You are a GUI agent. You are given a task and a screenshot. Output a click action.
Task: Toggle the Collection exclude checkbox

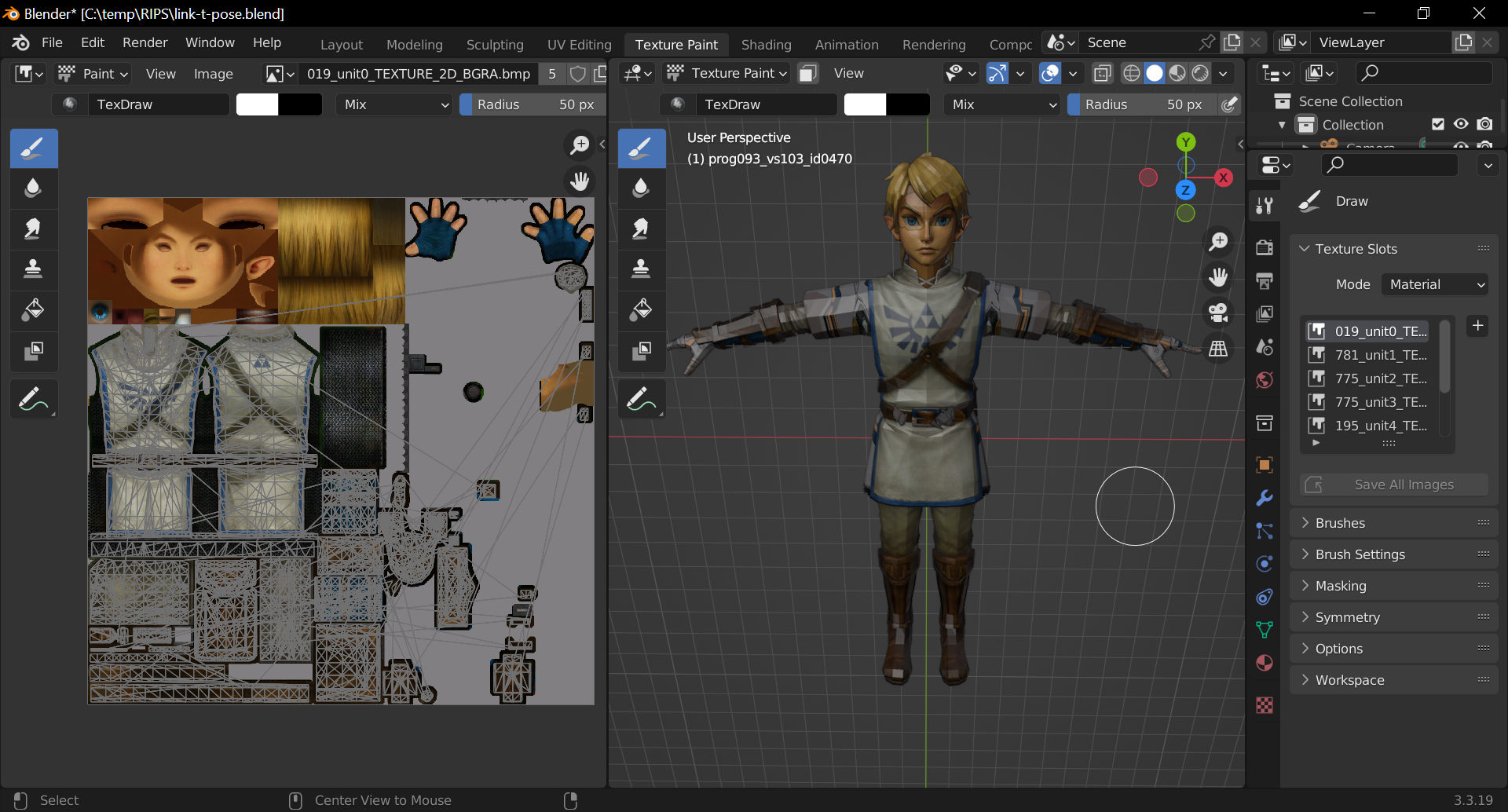point(1438,124)
